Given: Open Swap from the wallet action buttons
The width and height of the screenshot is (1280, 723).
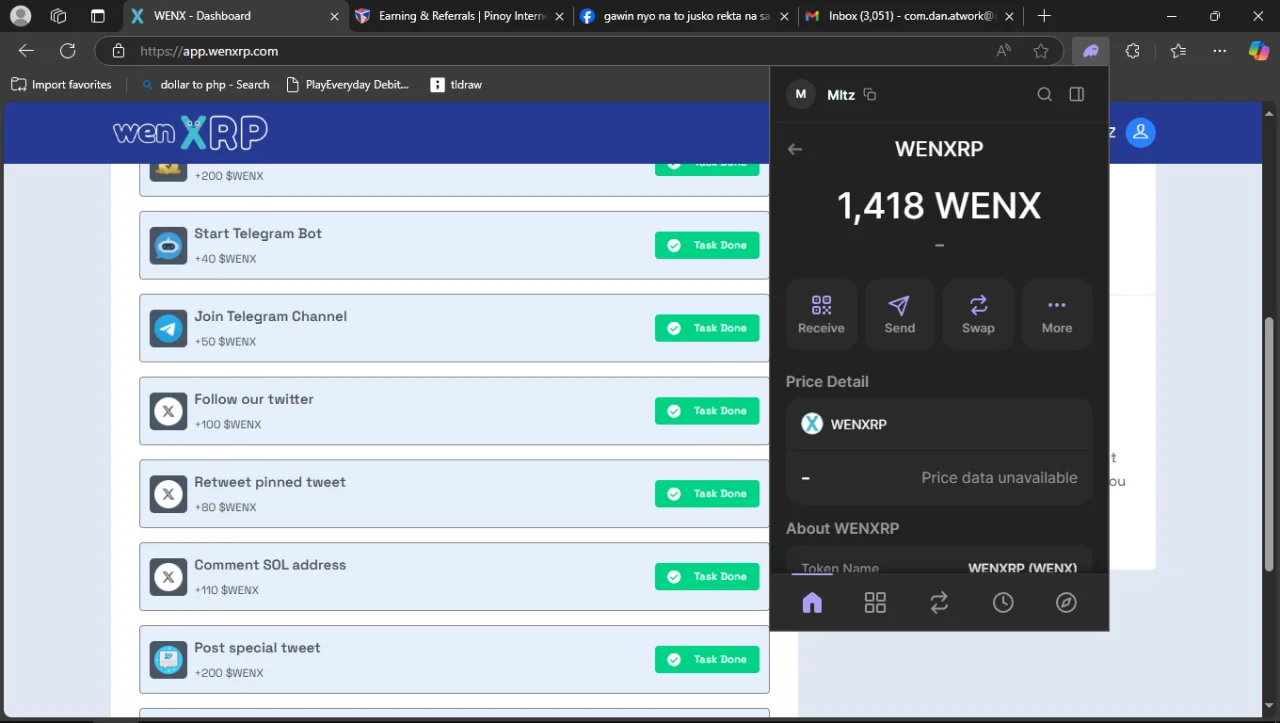Looking at the screenshot, I should pos(978,314).
